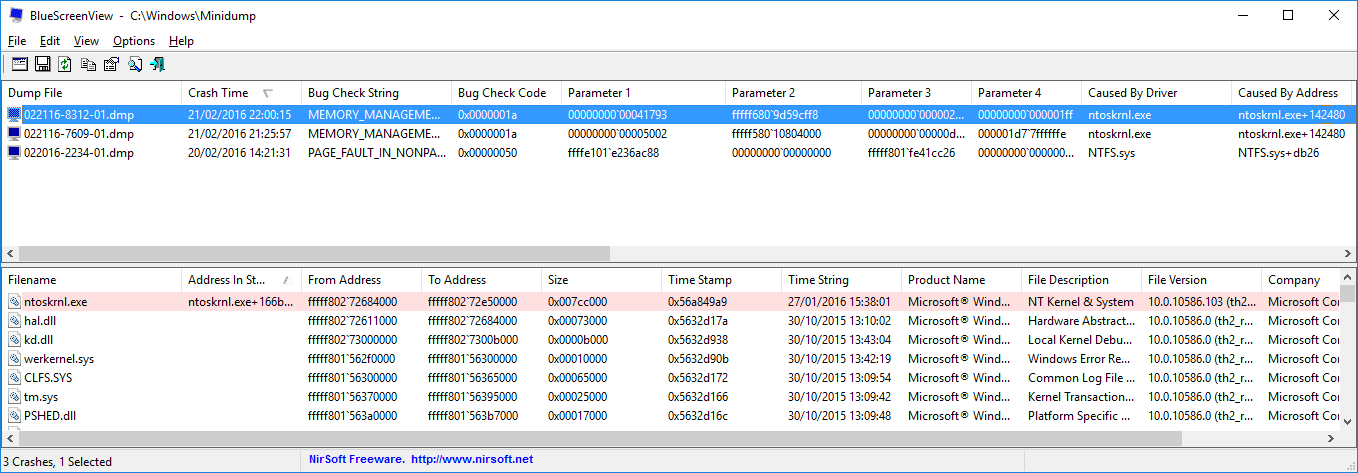Open Properties via the toolbar icon
Screen dimensions: 1358x473
pos(111,64)
